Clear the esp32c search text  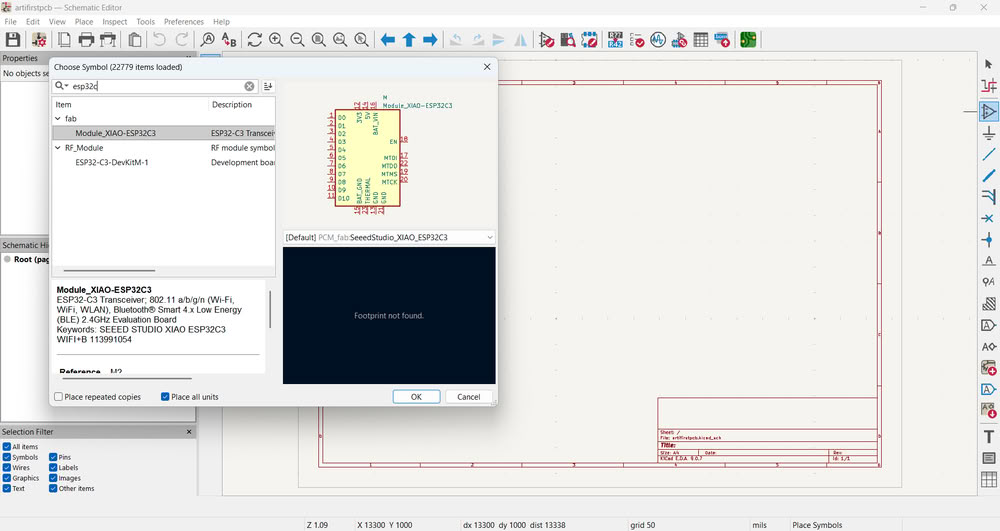tap(249, 86)
